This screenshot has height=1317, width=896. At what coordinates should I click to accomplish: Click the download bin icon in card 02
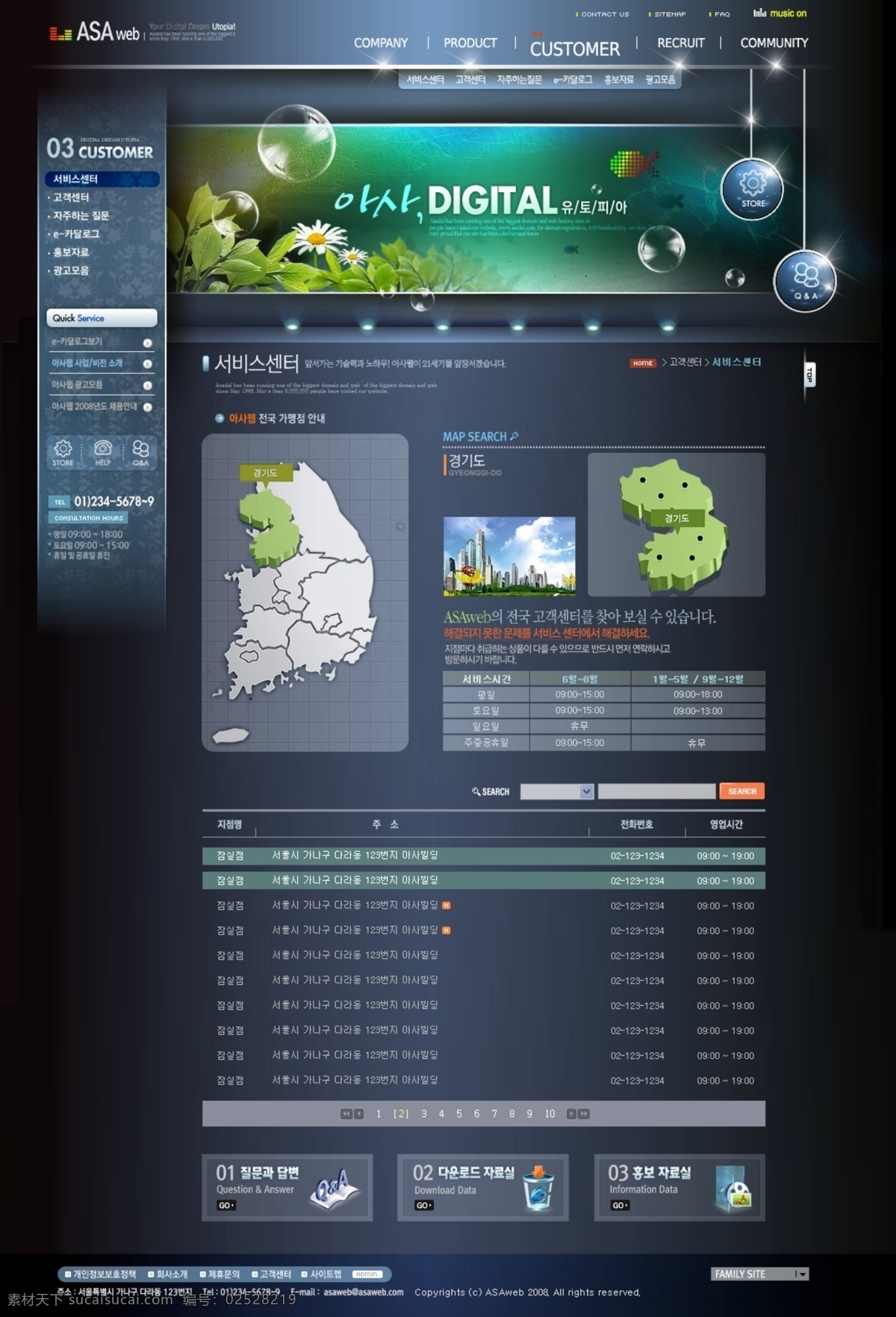coord(538,1188)
